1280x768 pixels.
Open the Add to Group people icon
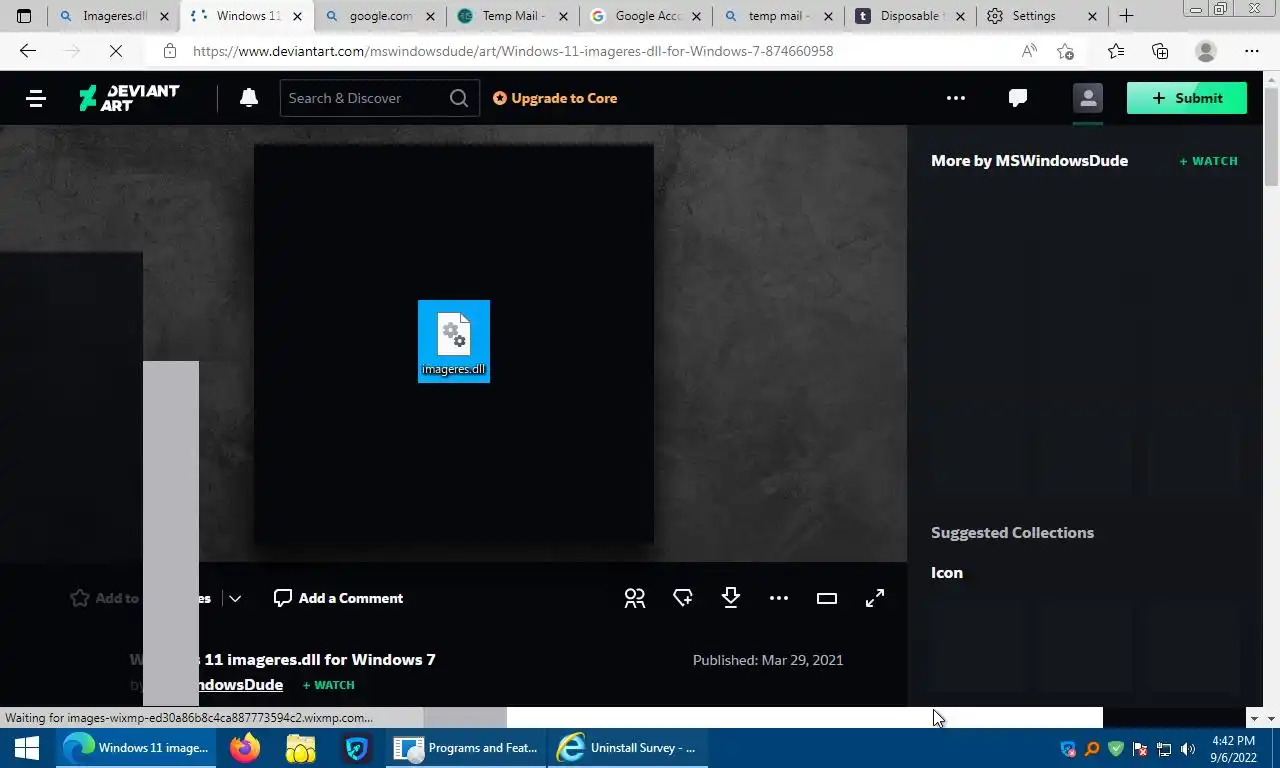[635, 598]
